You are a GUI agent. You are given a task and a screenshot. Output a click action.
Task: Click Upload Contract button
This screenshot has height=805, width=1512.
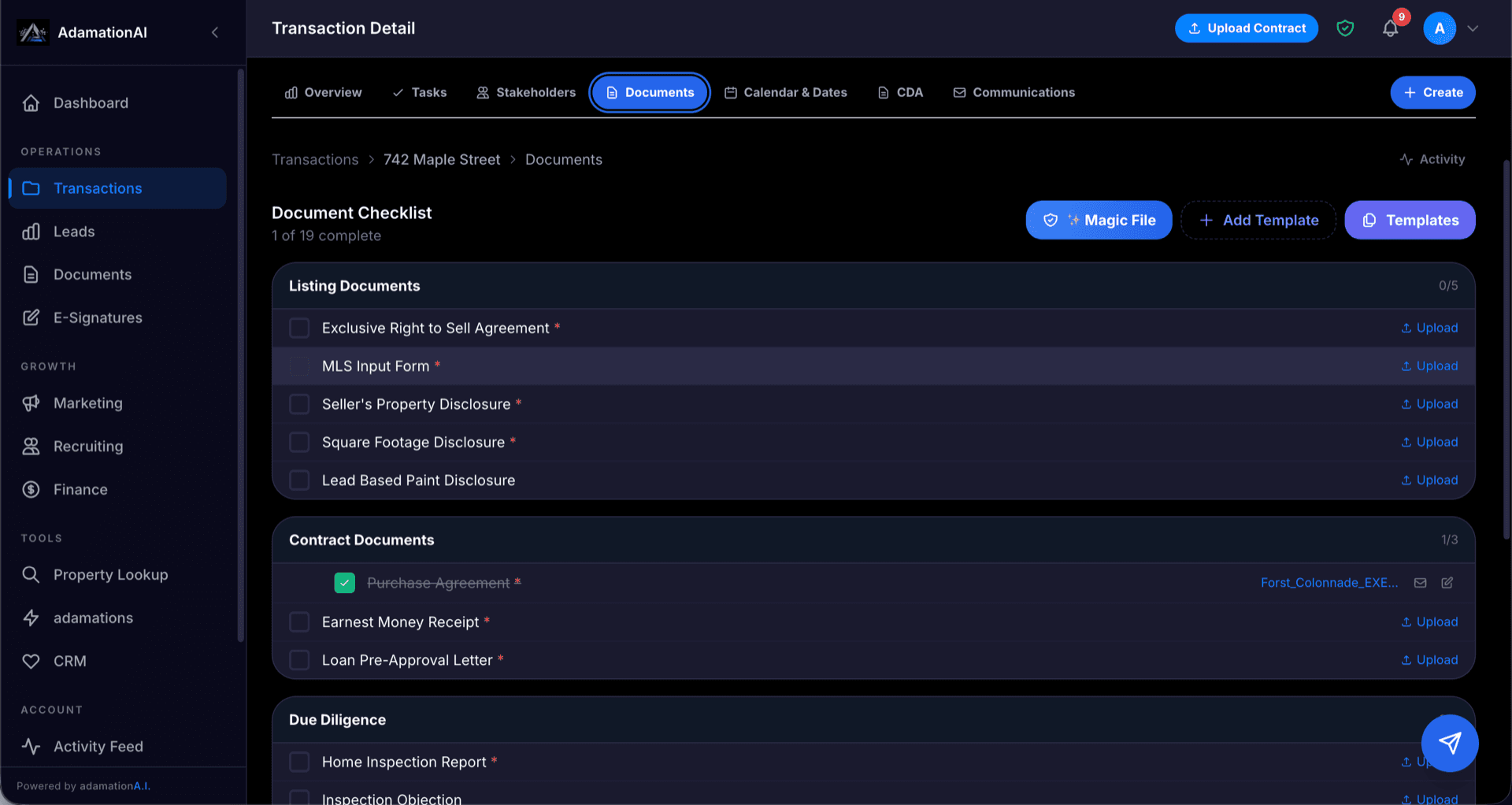[x=1247, y=28]
